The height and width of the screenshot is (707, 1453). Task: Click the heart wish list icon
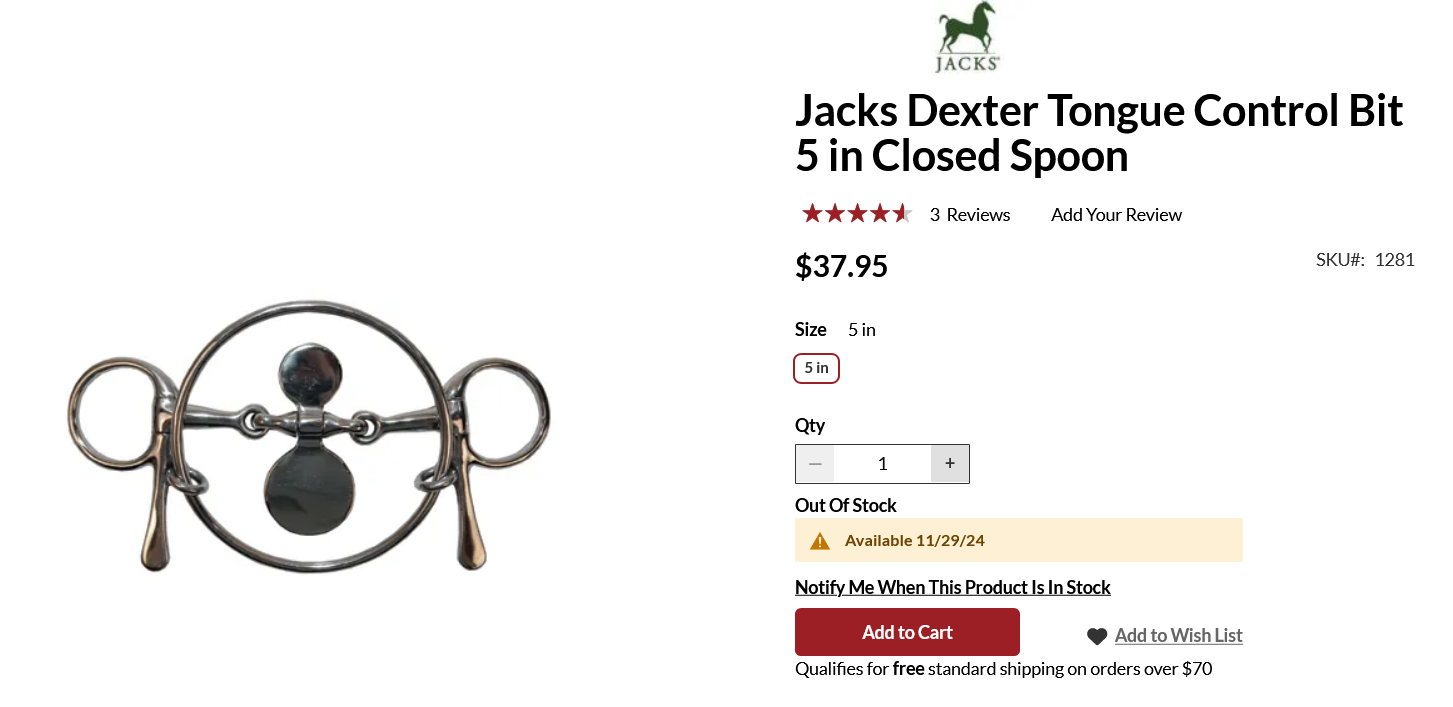1097,636
